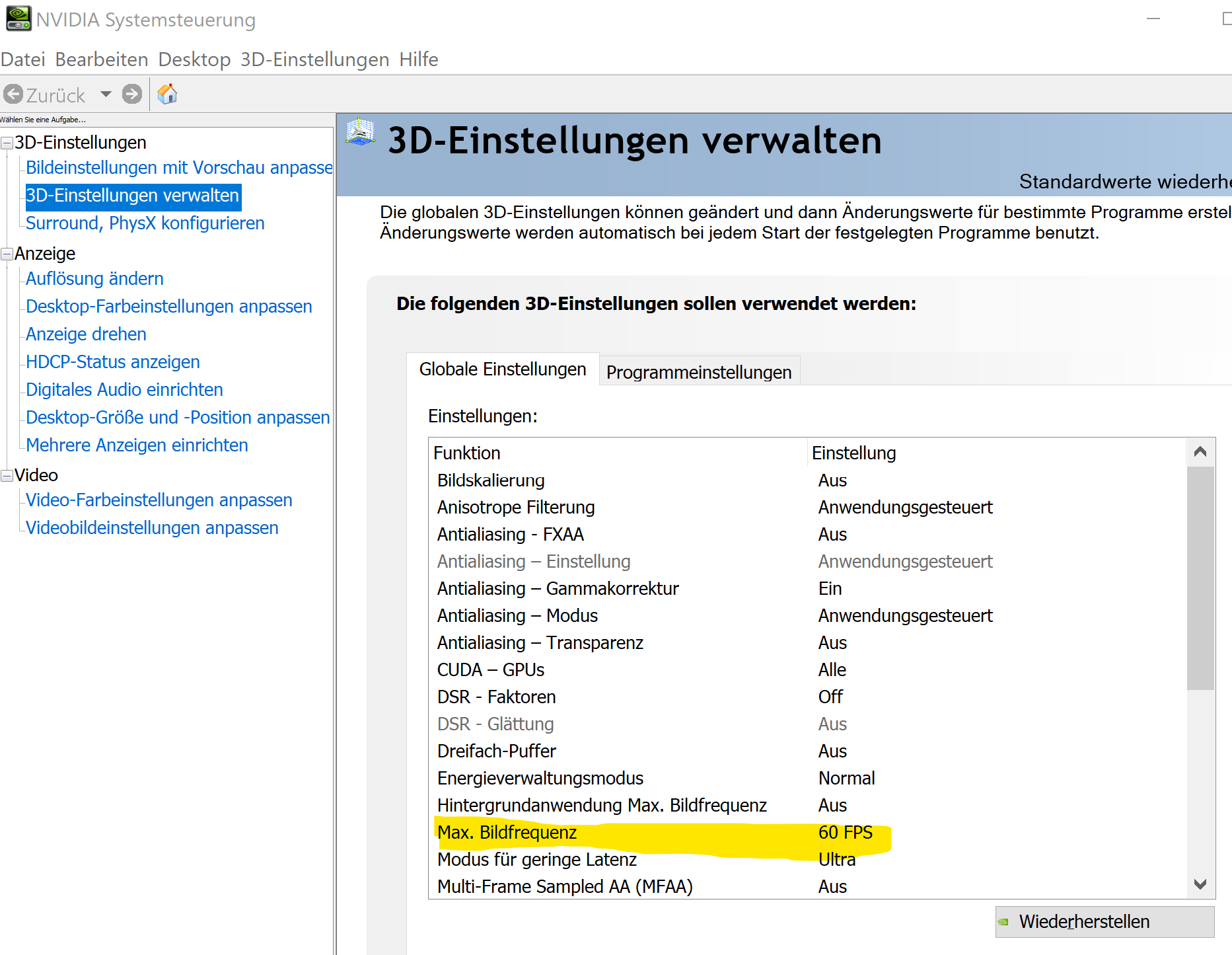Click the settings list scrollbar thumb
This screenshot has height=955, width=1232.
pyautogui.click(x=1200, y=578)
